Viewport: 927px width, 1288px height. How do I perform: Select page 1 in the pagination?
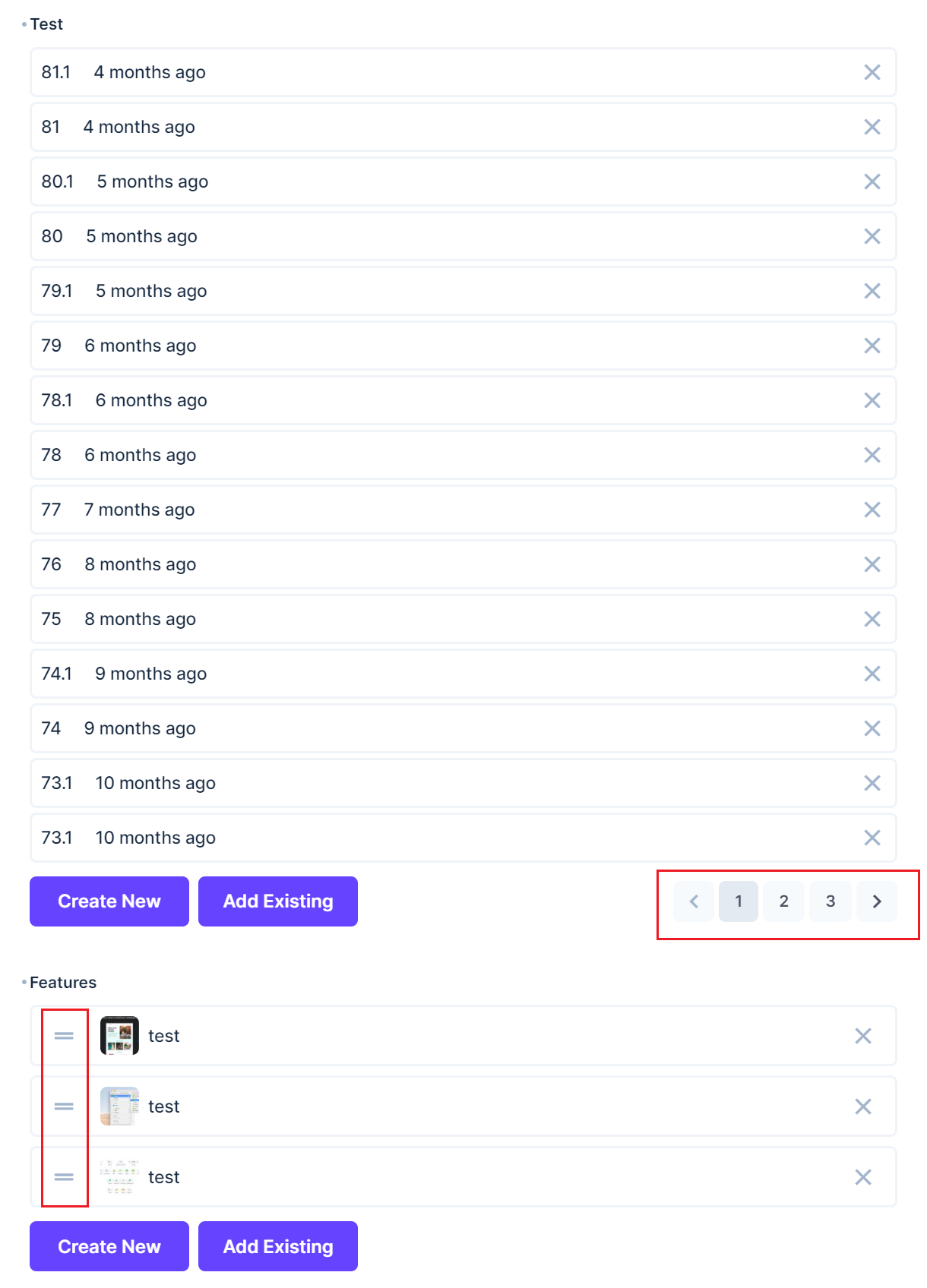[x=738, y=901]
